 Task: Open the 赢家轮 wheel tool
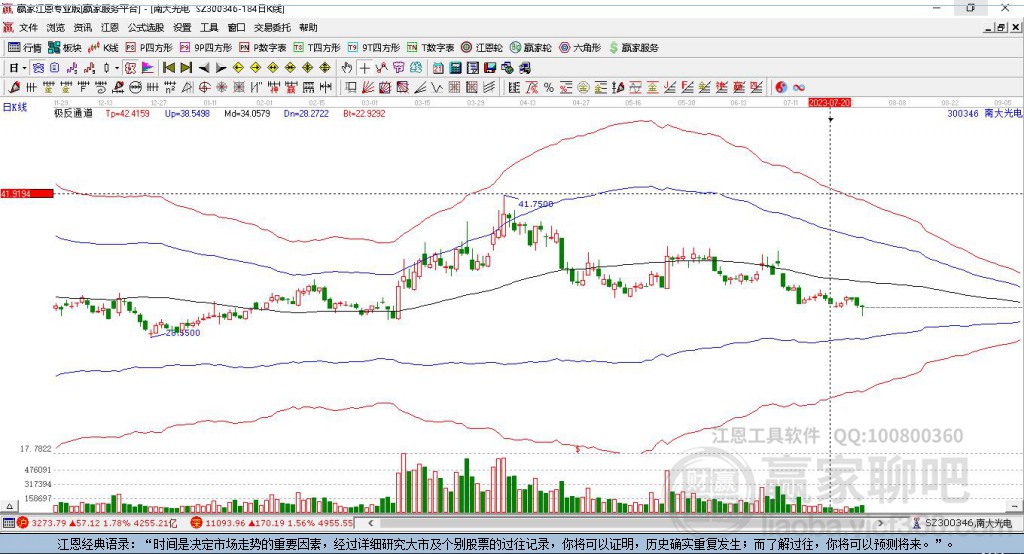coord(530,48)
